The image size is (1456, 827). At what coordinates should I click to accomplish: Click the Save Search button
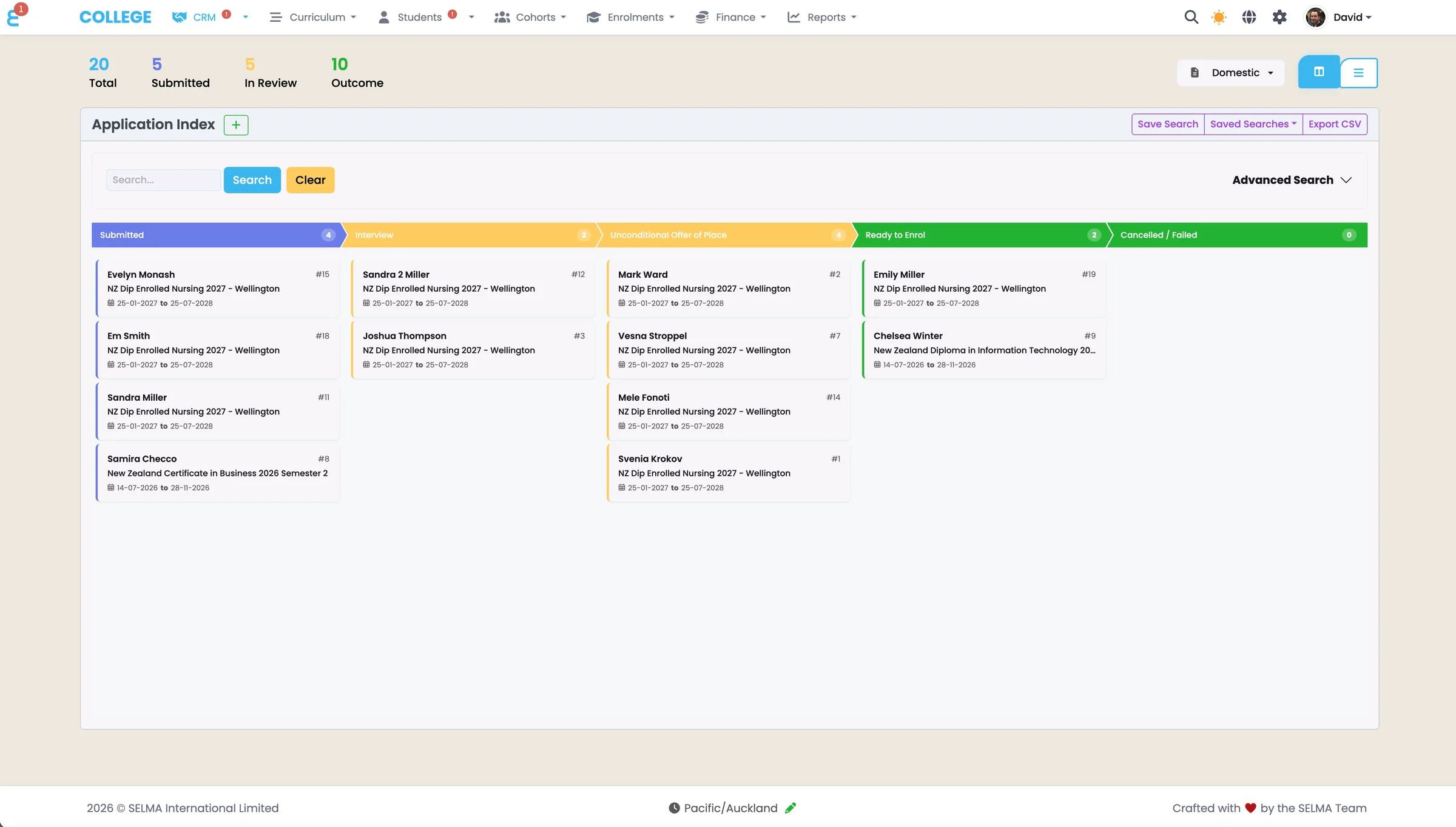[x=1168, y=124]
